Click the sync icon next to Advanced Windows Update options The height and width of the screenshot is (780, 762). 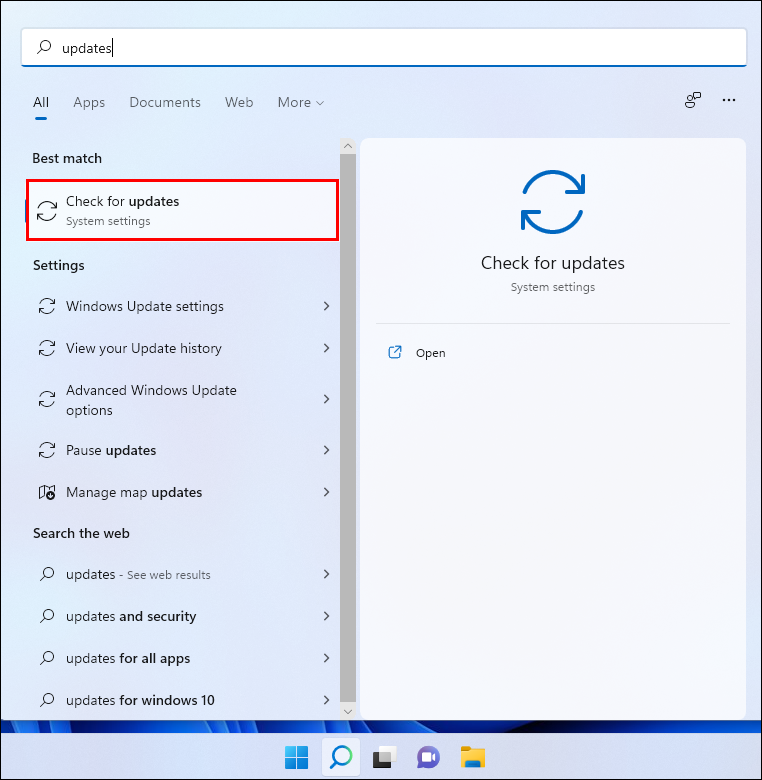click(x=47, y=399)
